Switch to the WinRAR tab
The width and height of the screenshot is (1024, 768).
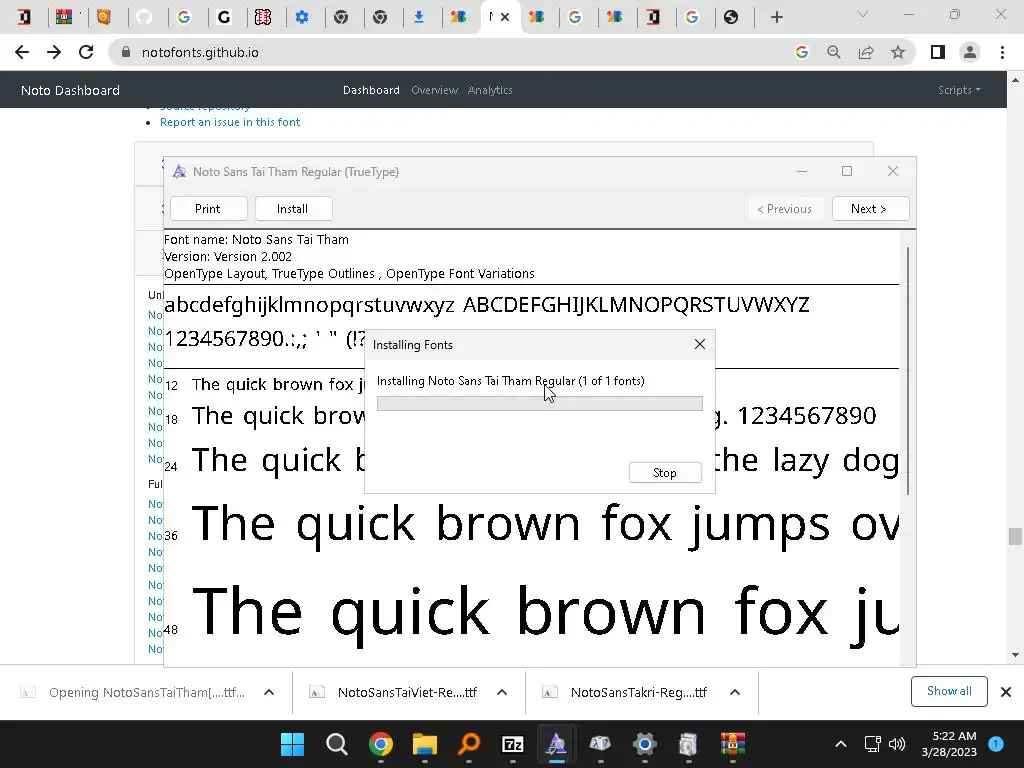pyautogui.click(x=64, y=17)
